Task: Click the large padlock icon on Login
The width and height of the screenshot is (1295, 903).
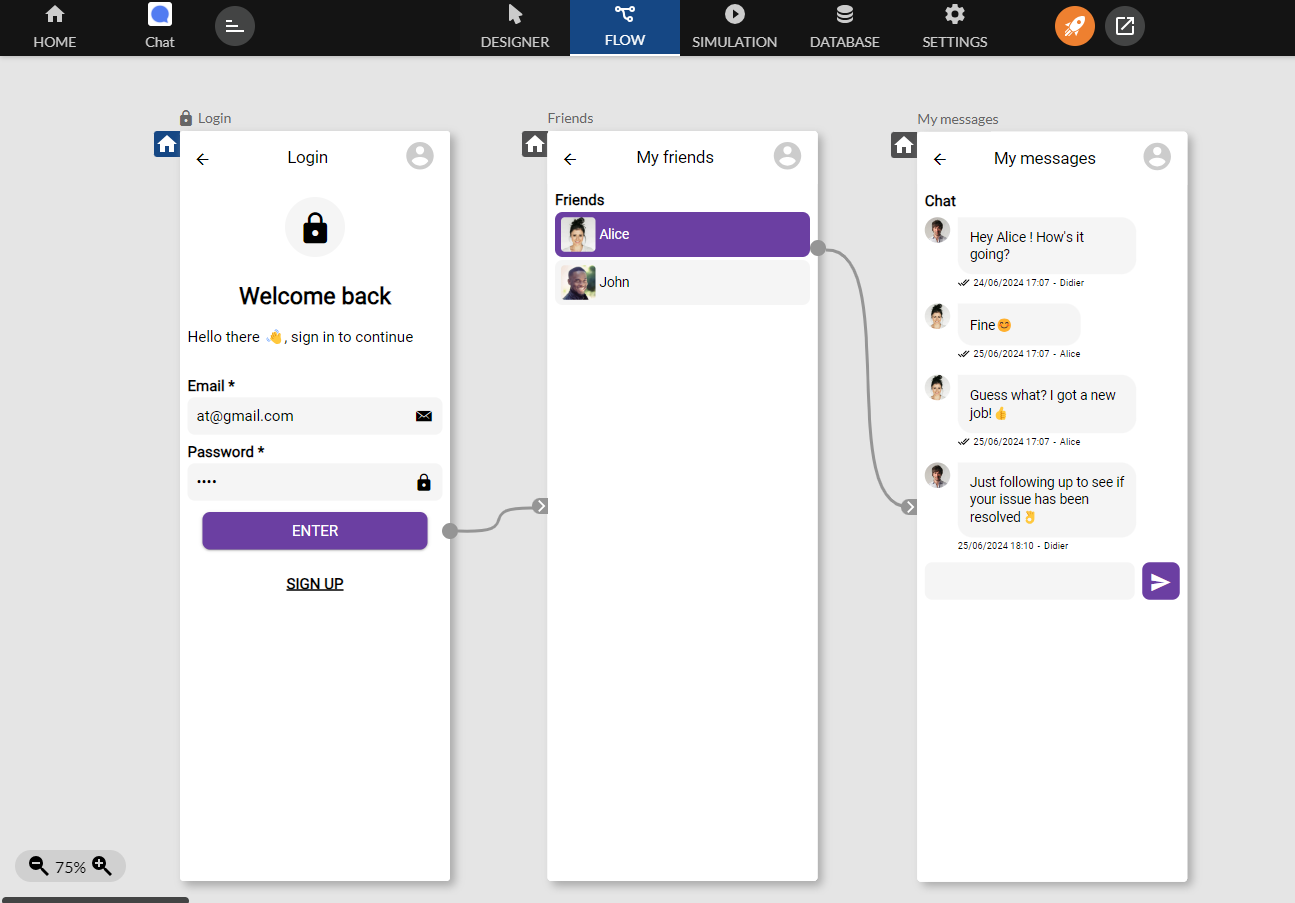Action: (x=315, y=227)
